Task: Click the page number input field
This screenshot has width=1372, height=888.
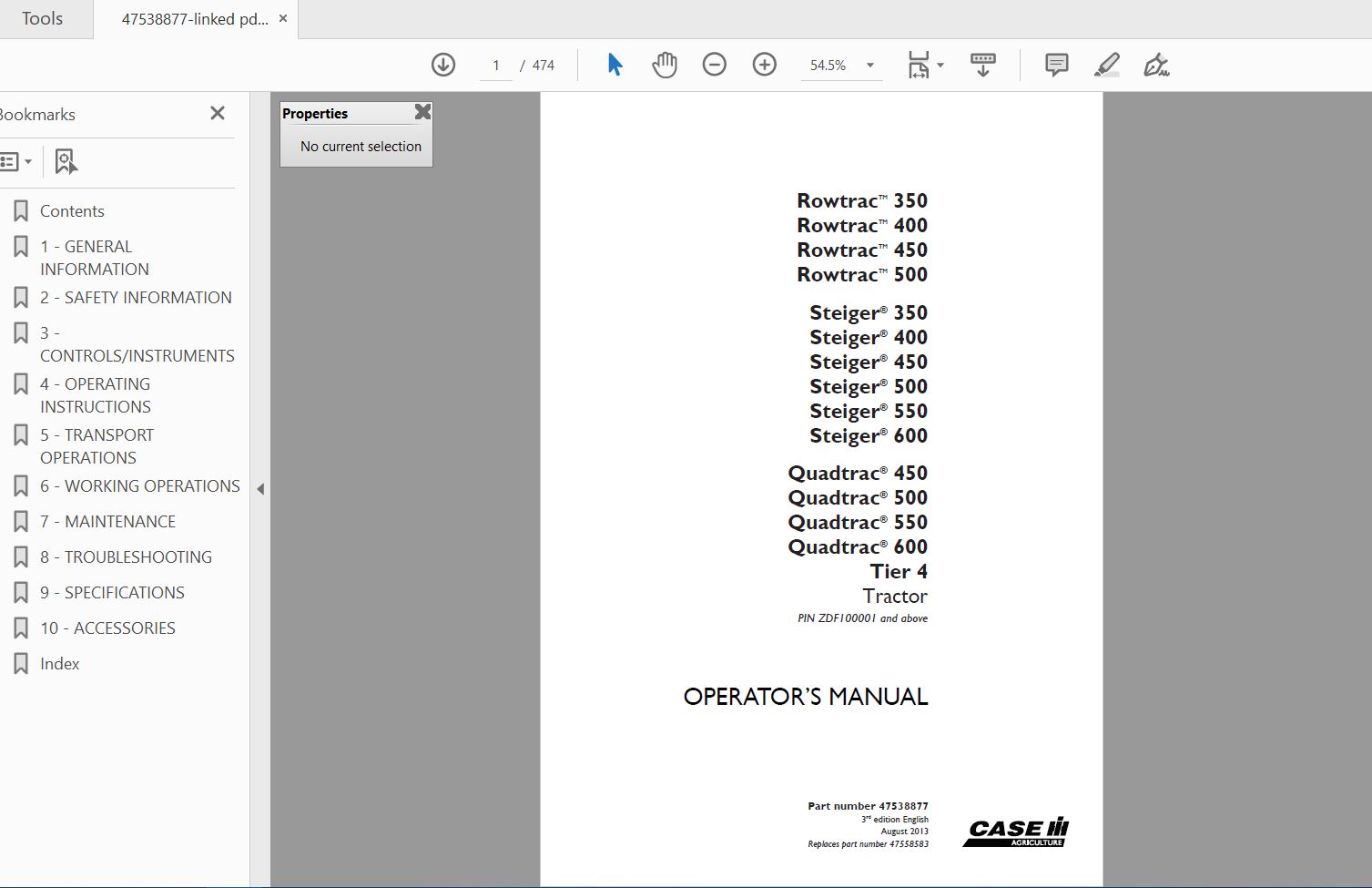Action: click(x=496, y=66)
